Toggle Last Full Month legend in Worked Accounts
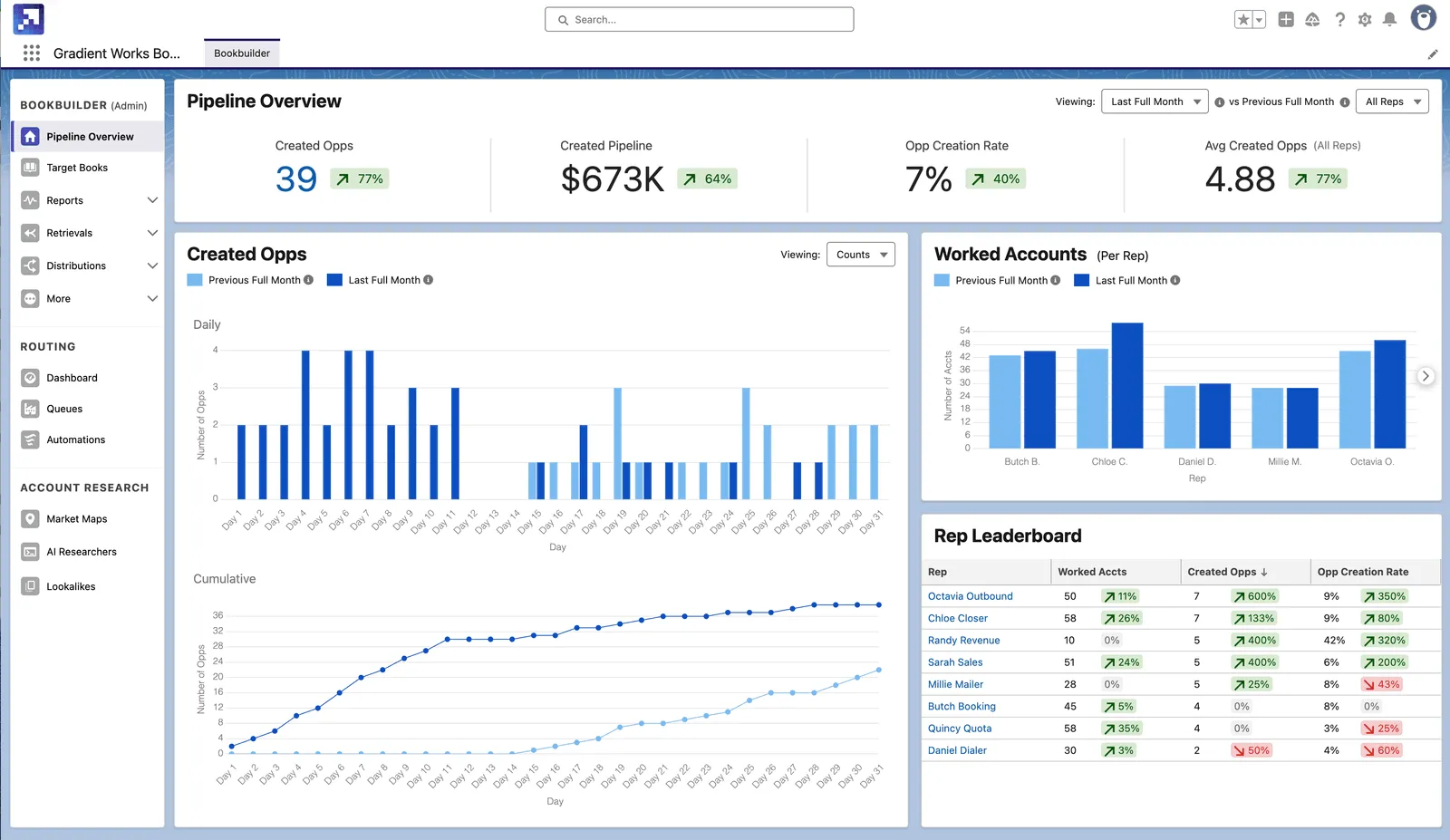The height and width of the screenshot is (840, 1450). point(1127,280)
